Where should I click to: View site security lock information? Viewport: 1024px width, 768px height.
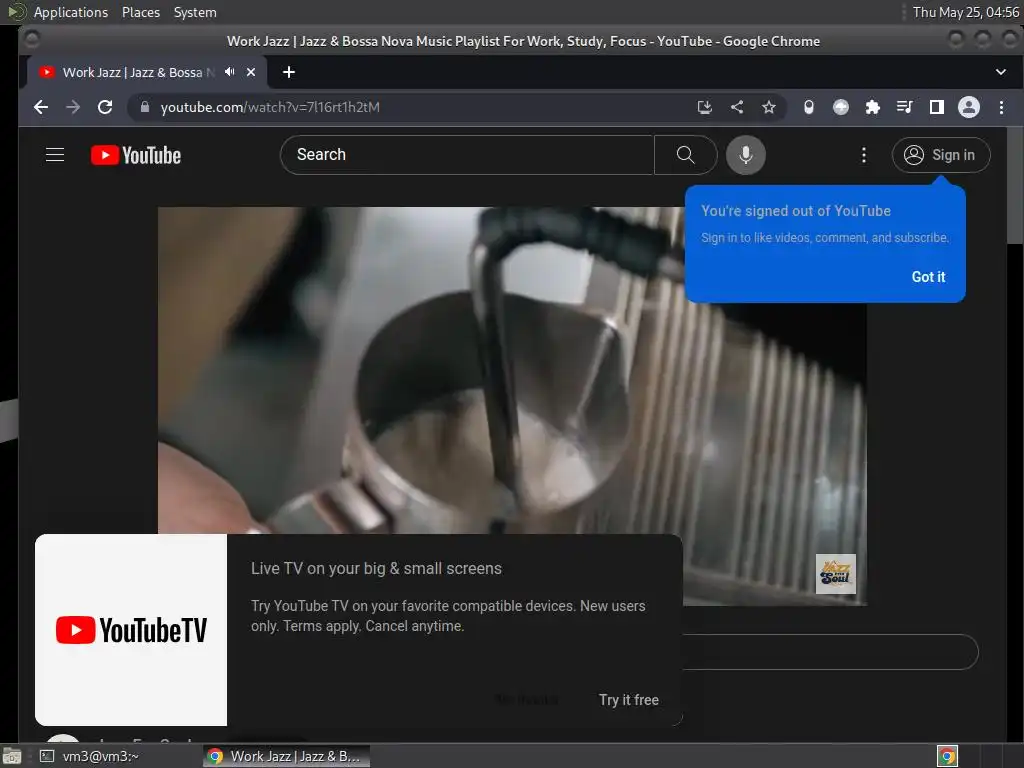tap(145, 107)
